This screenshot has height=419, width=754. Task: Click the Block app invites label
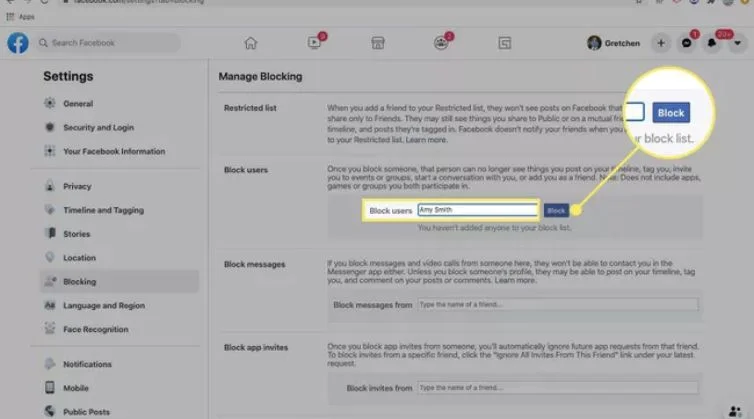(x=256, y=347)
